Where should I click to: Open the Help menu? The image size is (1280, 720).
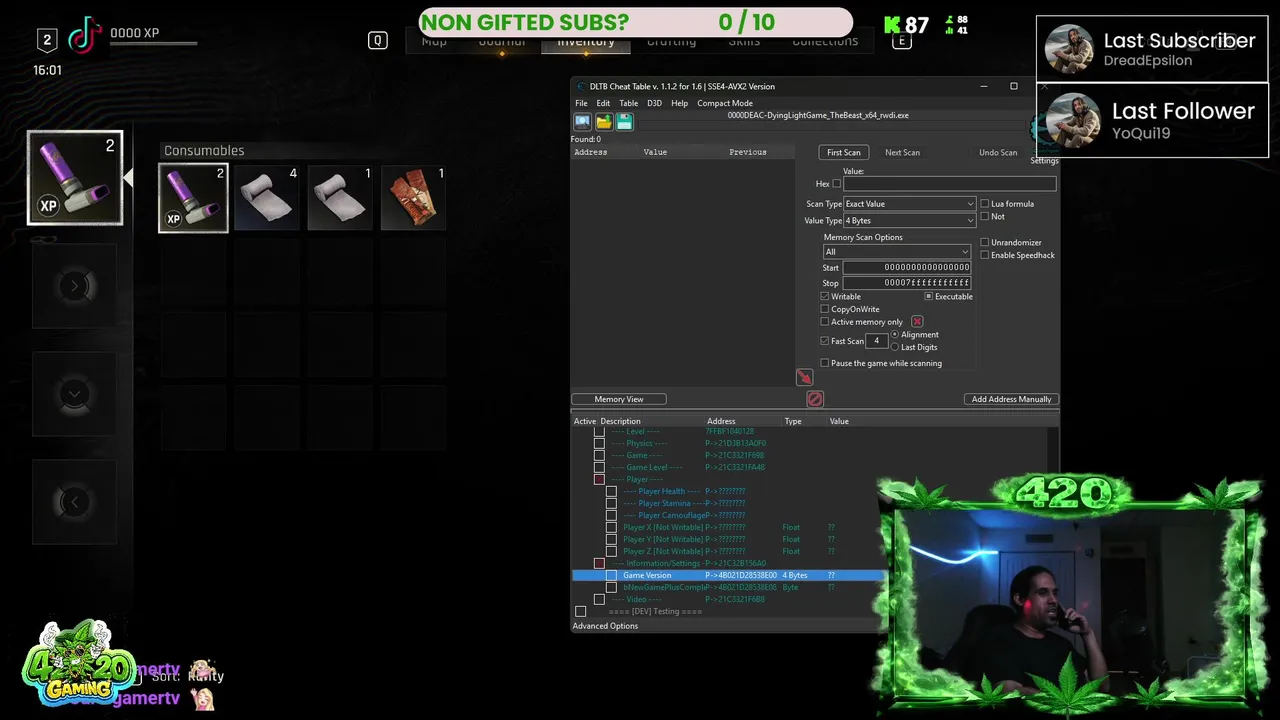(679, 103)
